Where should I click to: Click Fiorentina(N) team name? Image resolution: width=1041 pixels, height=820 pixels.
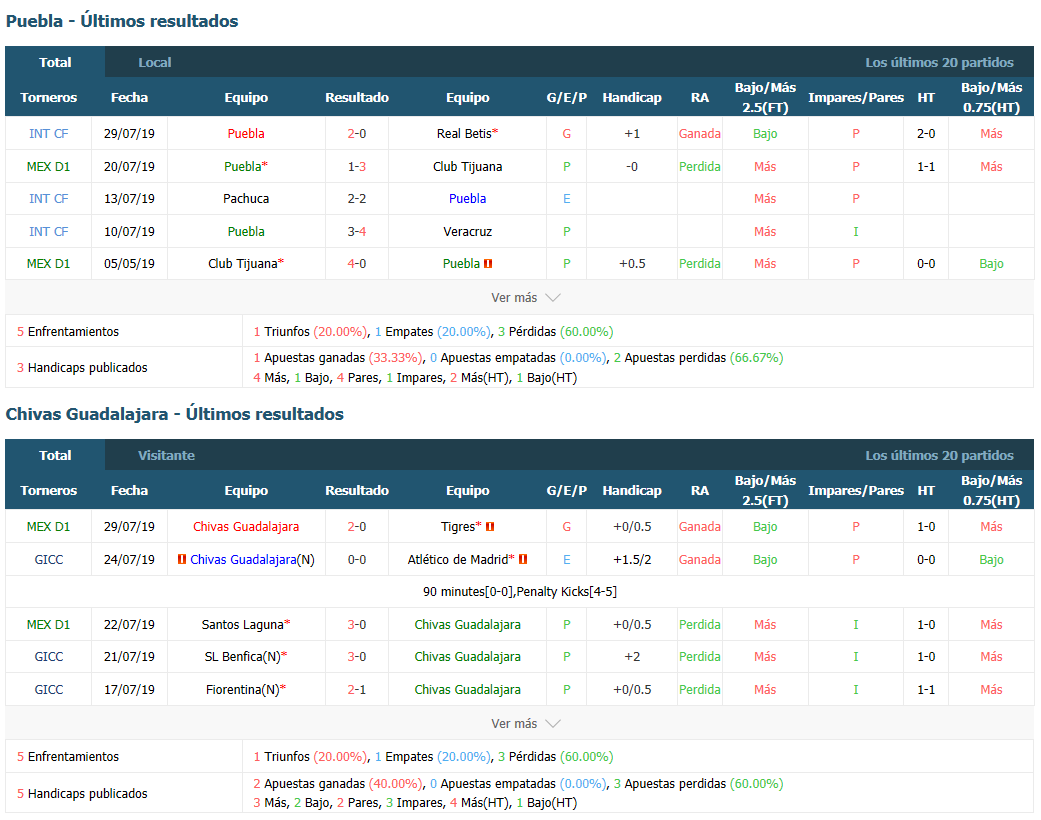(242, 690)
